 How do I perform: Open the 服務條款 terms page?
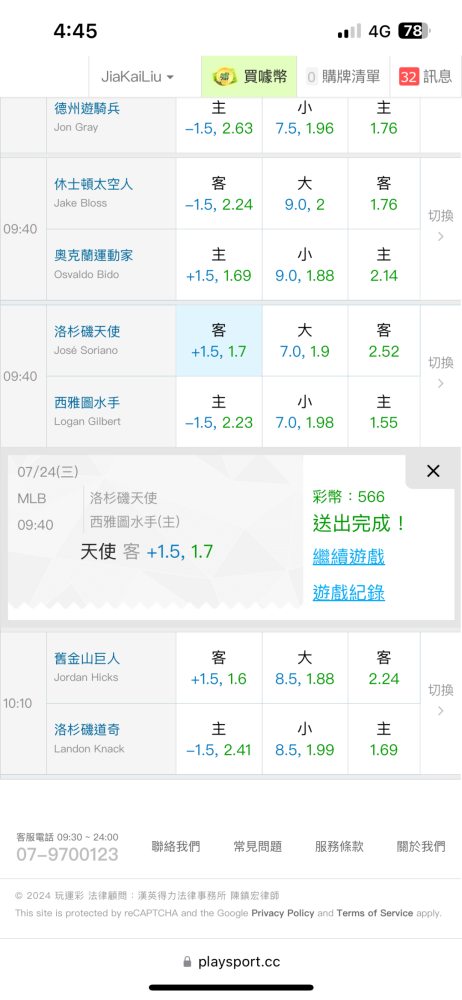click(x=339, y=846)
